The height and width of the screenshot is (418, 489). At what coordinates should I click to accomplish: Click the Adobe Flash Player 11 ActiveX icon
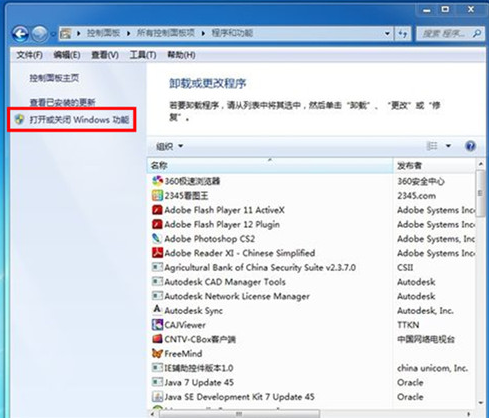point(157,210)
